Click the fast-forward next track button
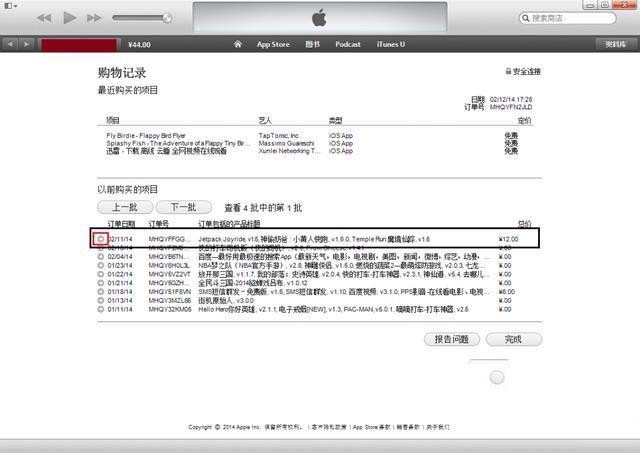Viewport: 640px width, 453px height. [93, 18]
